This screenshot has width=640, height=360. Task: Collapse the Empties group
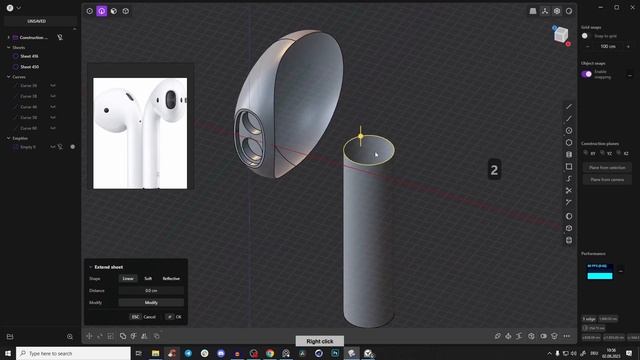coord(9,138)
